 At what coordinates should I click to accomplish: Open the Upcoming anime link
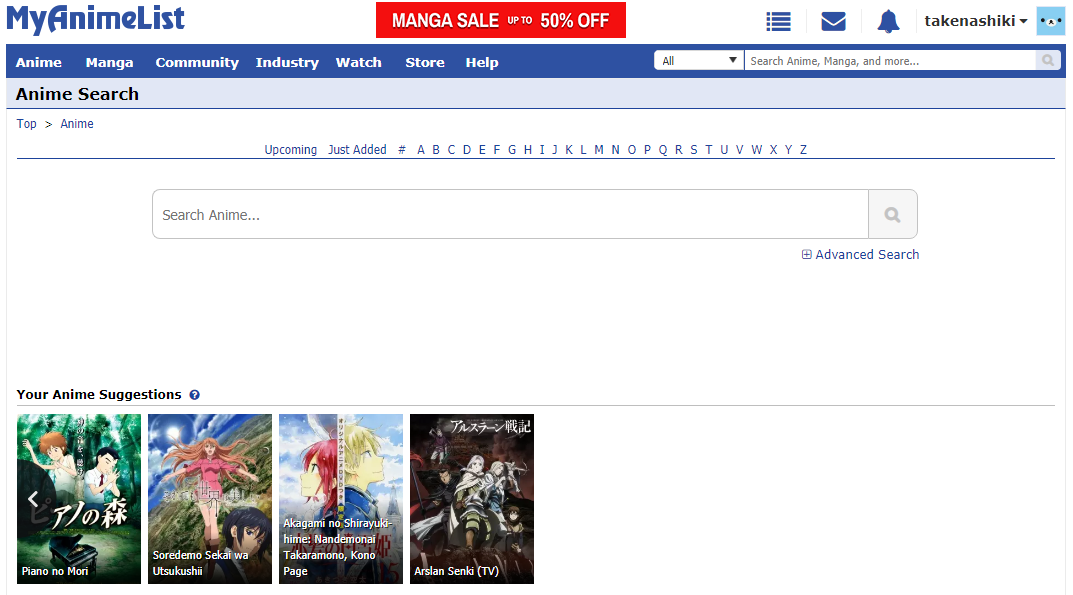(x=290, y=150)
